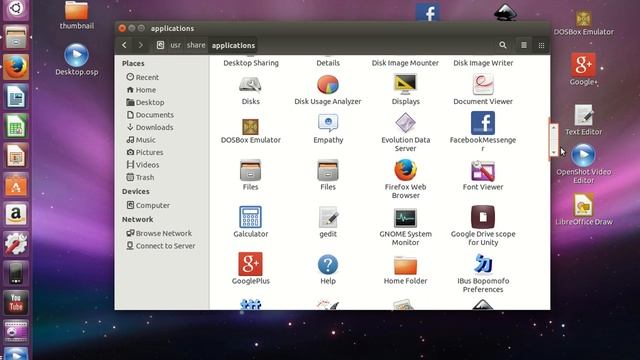
Task: Click the search magnifier in file manager
Action: click(503, 45)
